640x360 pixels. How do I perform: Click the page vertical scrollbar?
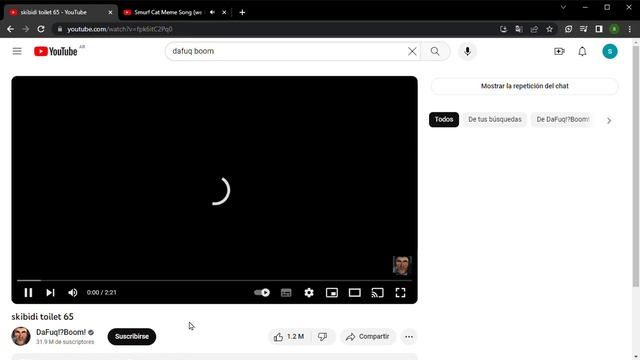coord(636,167)
